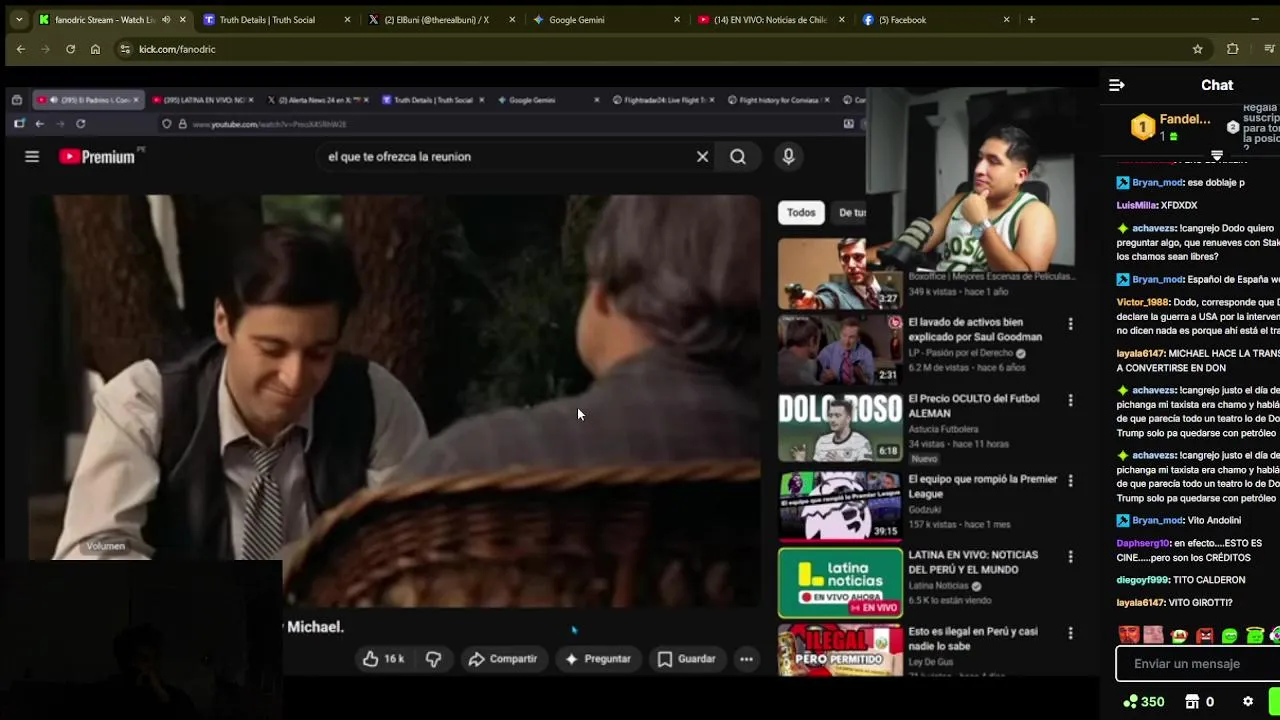This screenshot has height=720, width=1280.
Task: Open Kick chat settings gear
Action: point(1248,702)
